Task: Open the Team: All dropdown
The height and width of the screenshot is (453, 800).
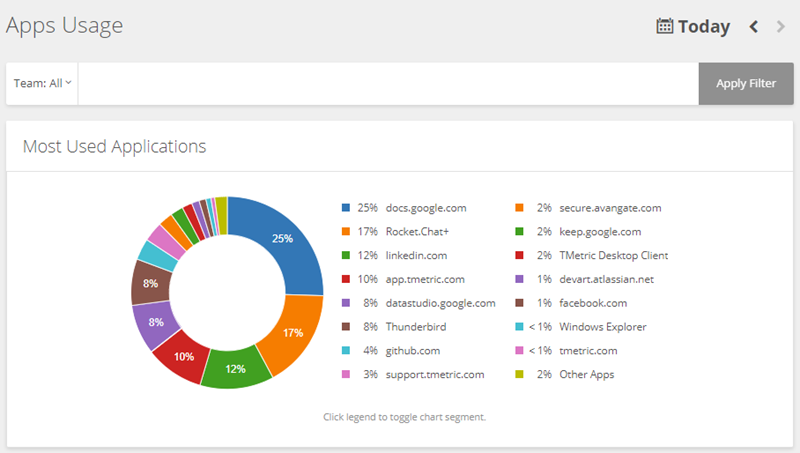Action: coord(42,84)
